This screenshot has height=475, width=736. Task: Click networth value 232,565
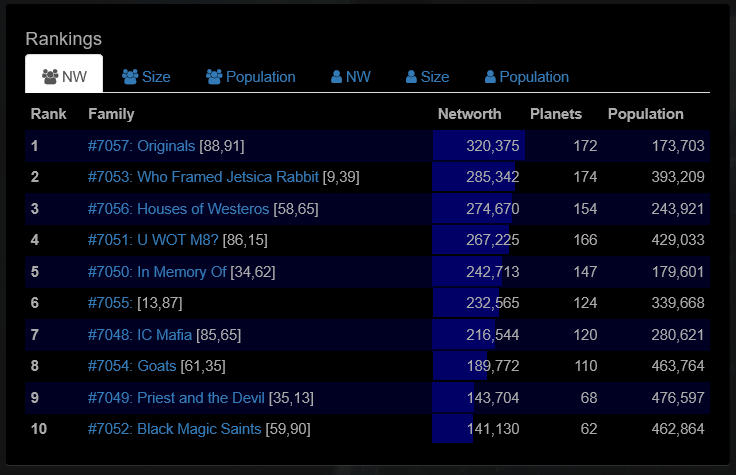(492, 303)
